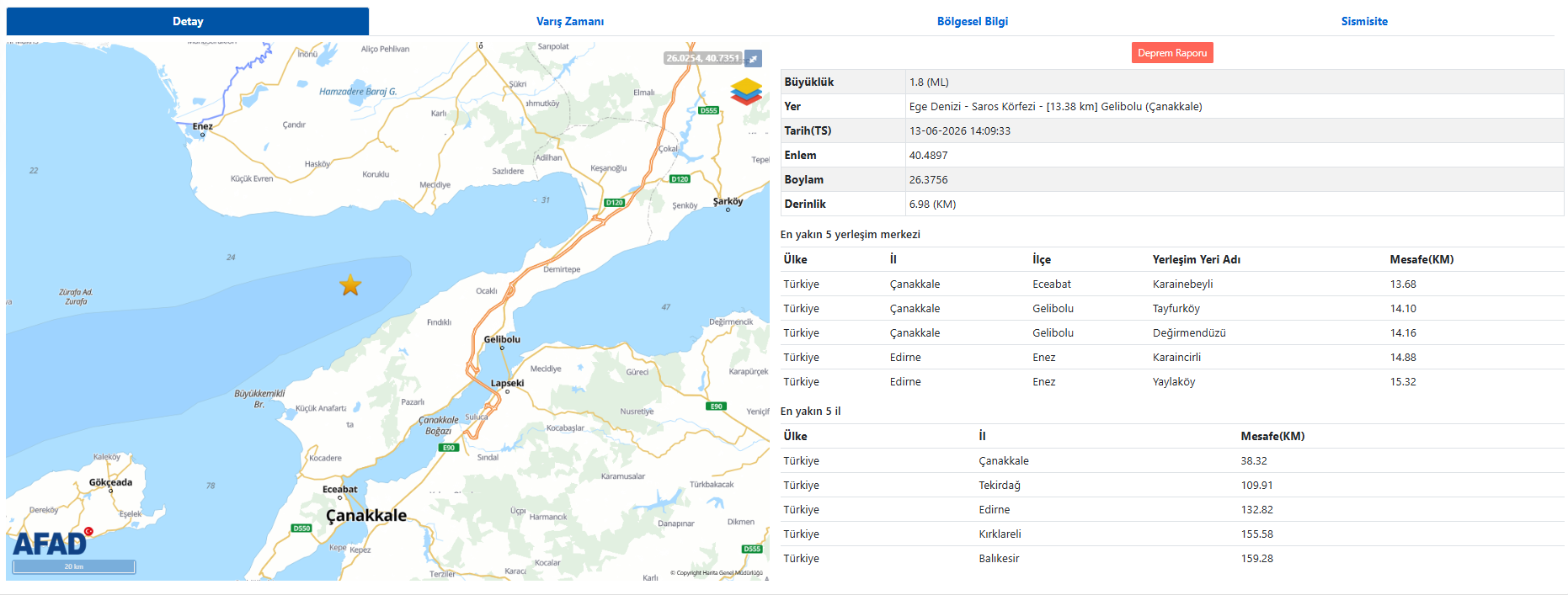Click the coordinate readout 26.0254, 40.7351
The height and width of the screenshot is (595, 1568).
pyautogui.click(x=702, y=58)
